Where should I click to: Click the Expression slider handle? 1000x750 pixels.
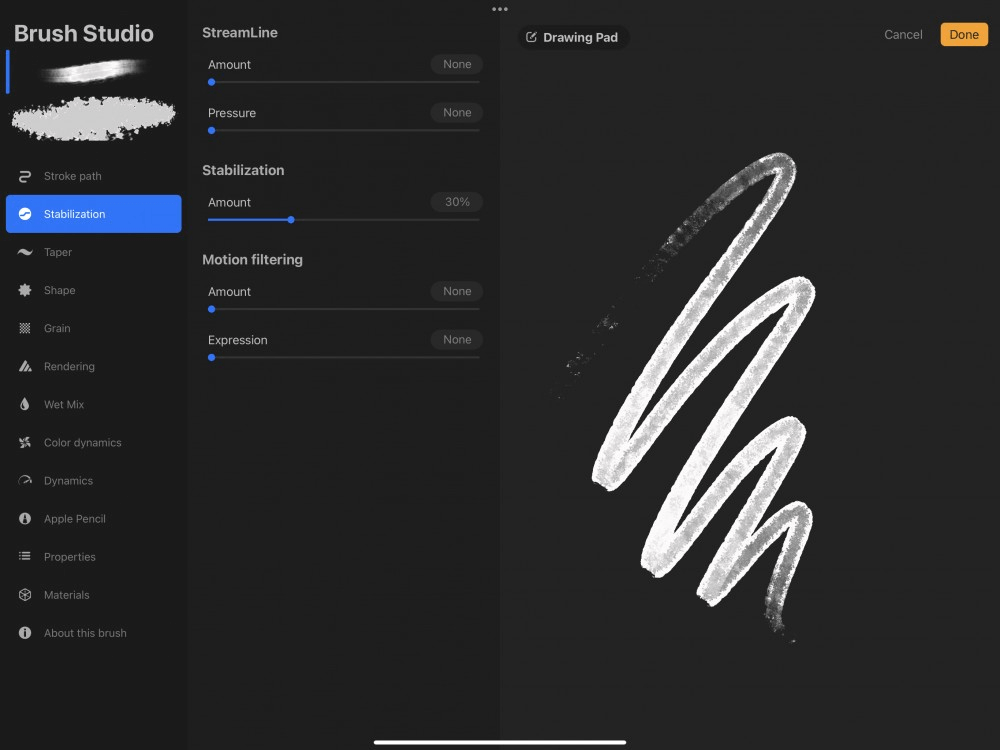pos(212,358)
